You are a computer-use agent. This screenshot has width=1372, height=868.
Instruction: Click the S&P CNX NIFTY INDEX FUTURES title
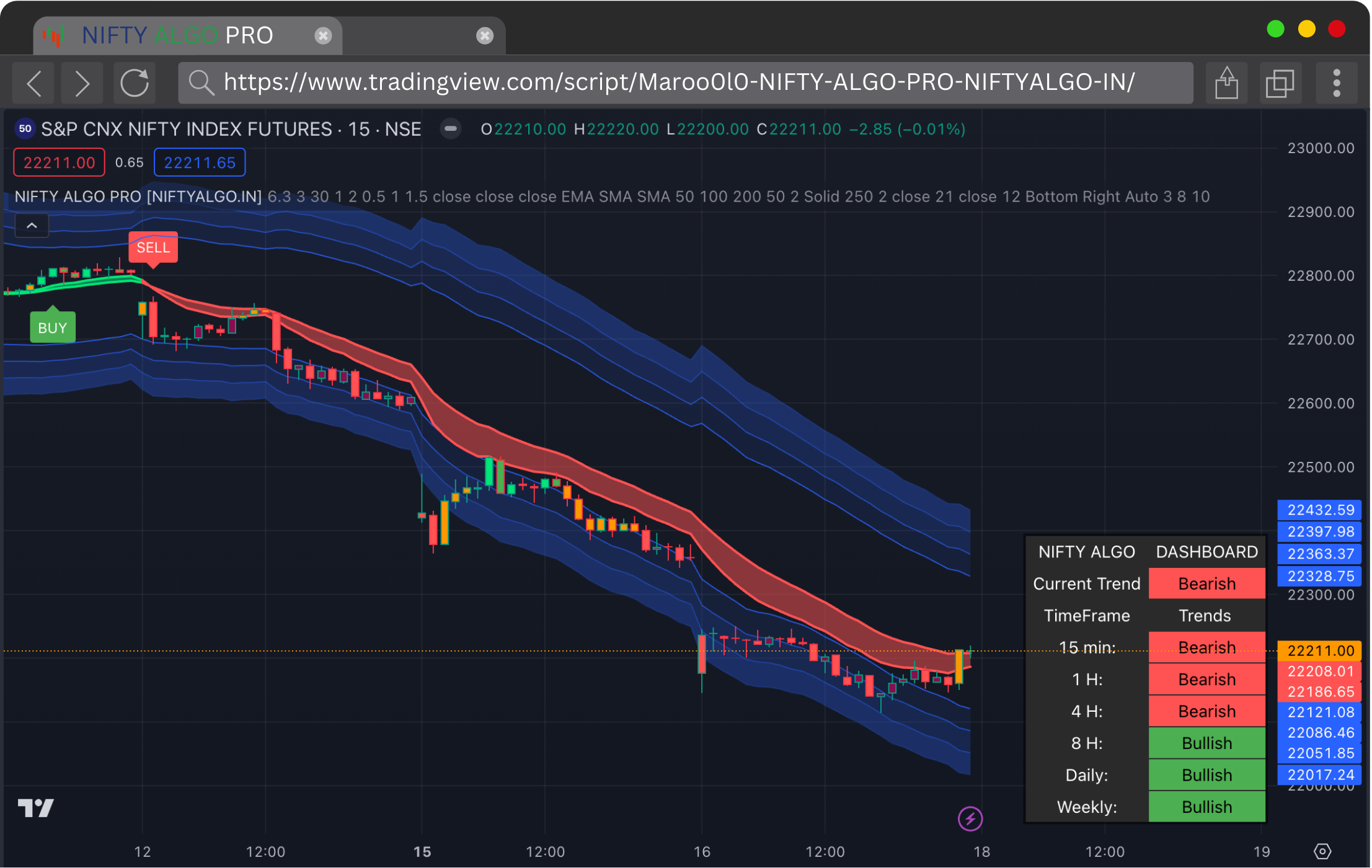187,129
